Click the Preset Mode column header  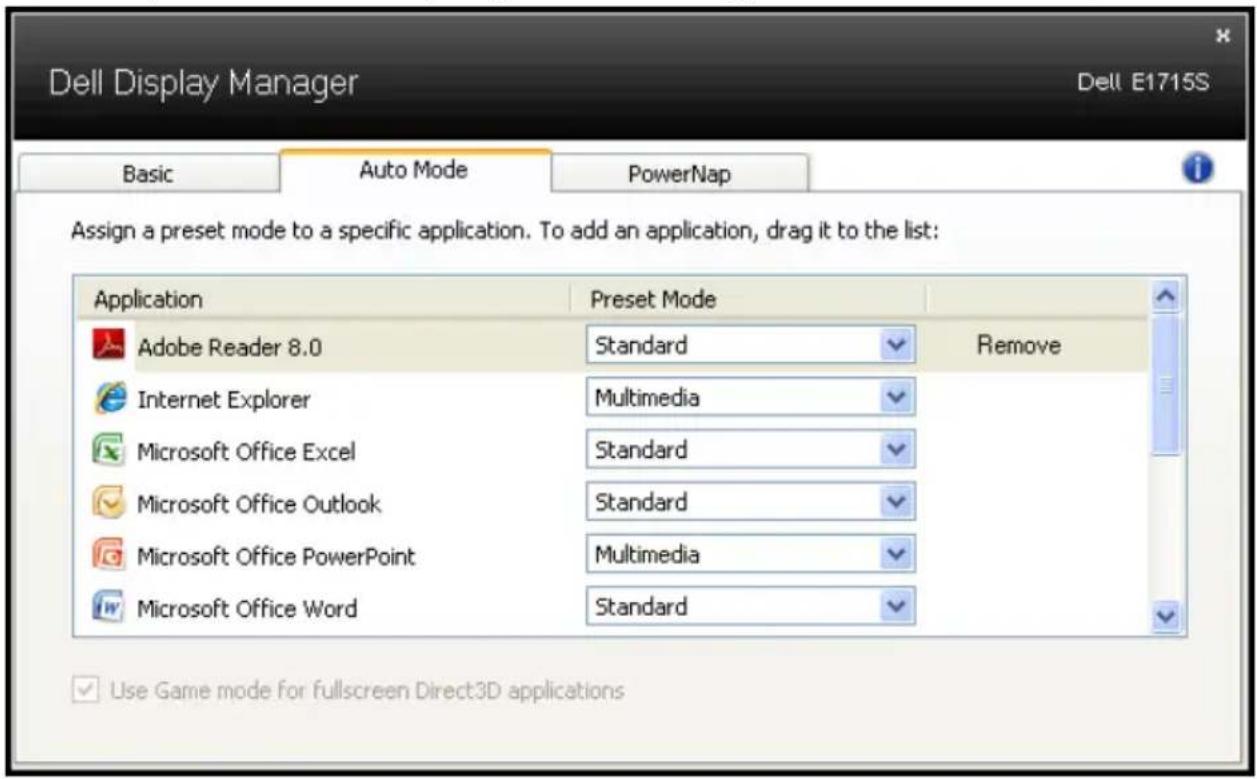tap(748, 300)
